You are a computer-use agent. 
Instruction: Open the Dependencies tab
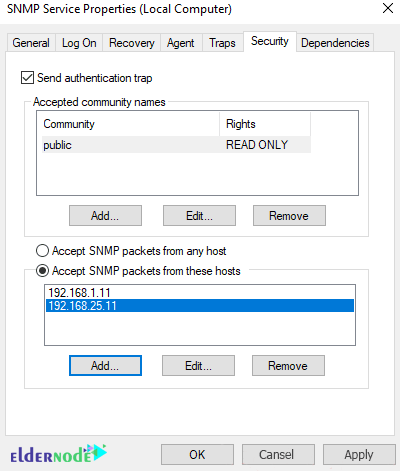335,43
